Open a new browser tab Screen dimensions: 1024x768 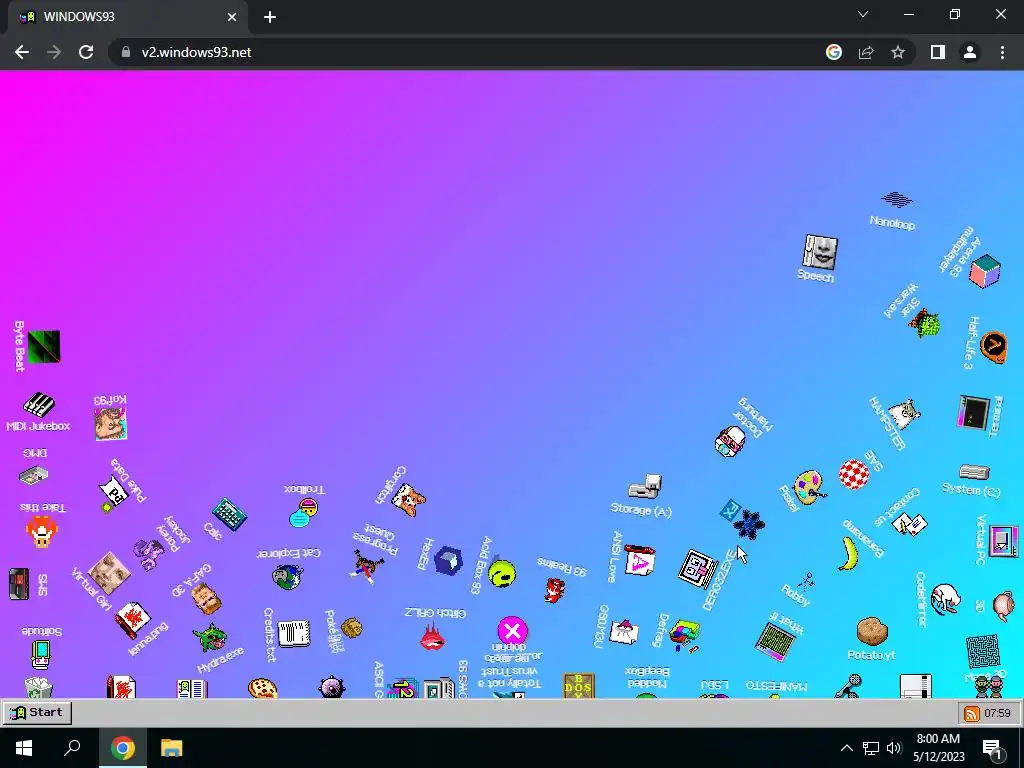click(x=270, y=17)
